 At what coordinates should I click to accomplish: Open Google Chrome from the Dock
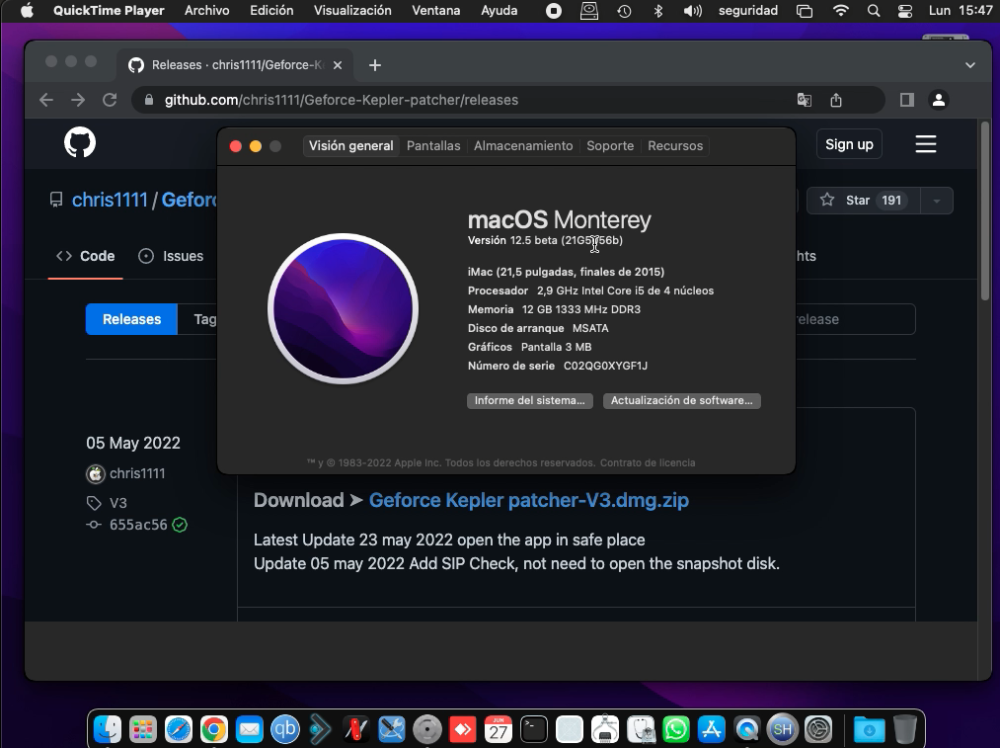pos(214,729)
